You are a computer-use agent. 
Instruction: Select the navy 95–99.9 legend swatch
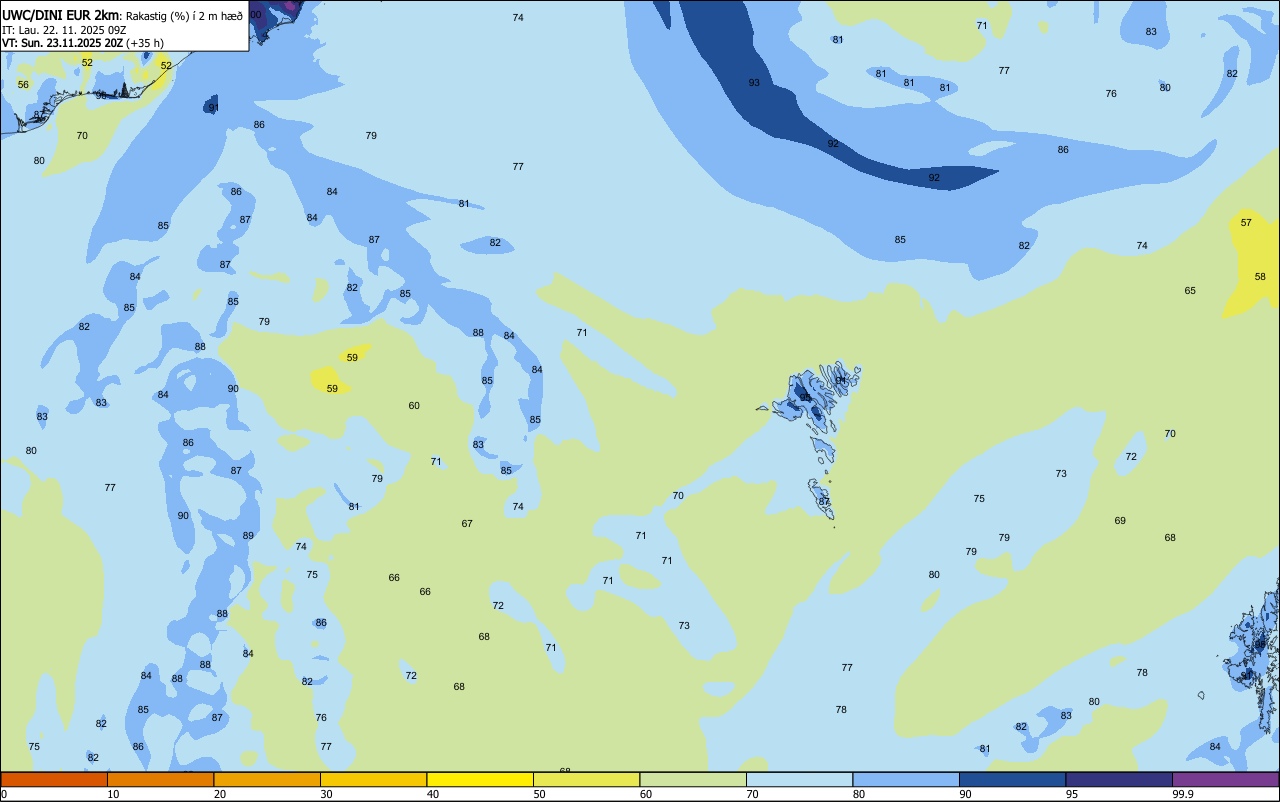(1119, 779)
